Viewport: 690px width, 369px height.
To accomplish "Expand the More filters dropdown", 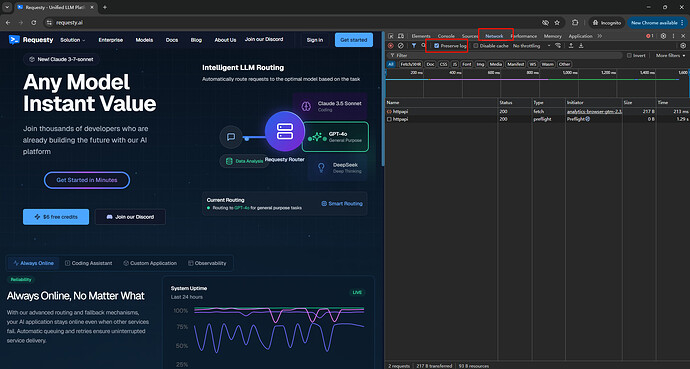I will click(670, 55).
